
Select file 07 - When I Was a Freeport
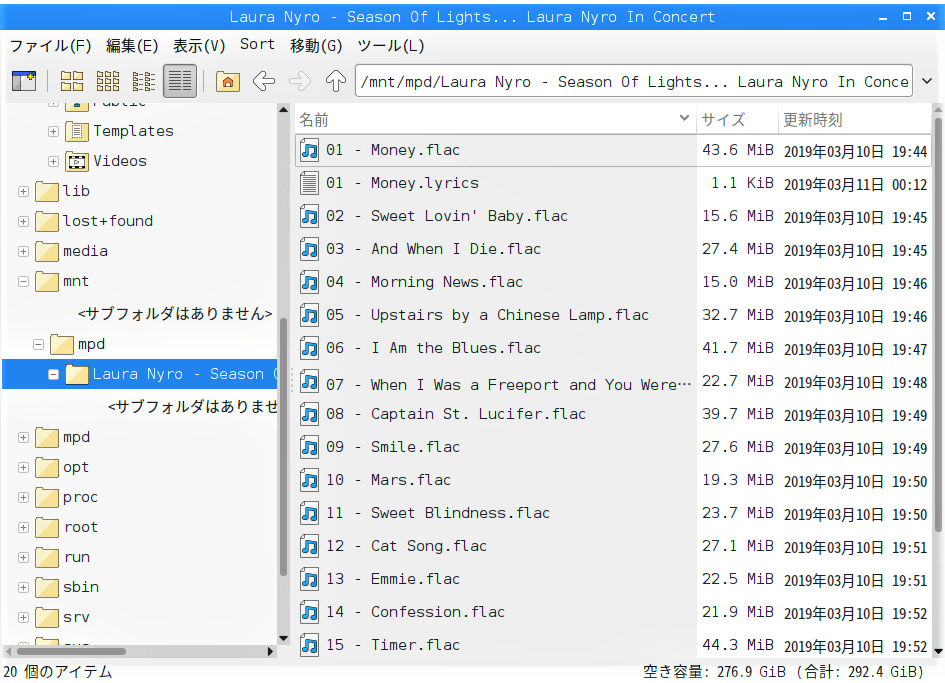[614, 382]
